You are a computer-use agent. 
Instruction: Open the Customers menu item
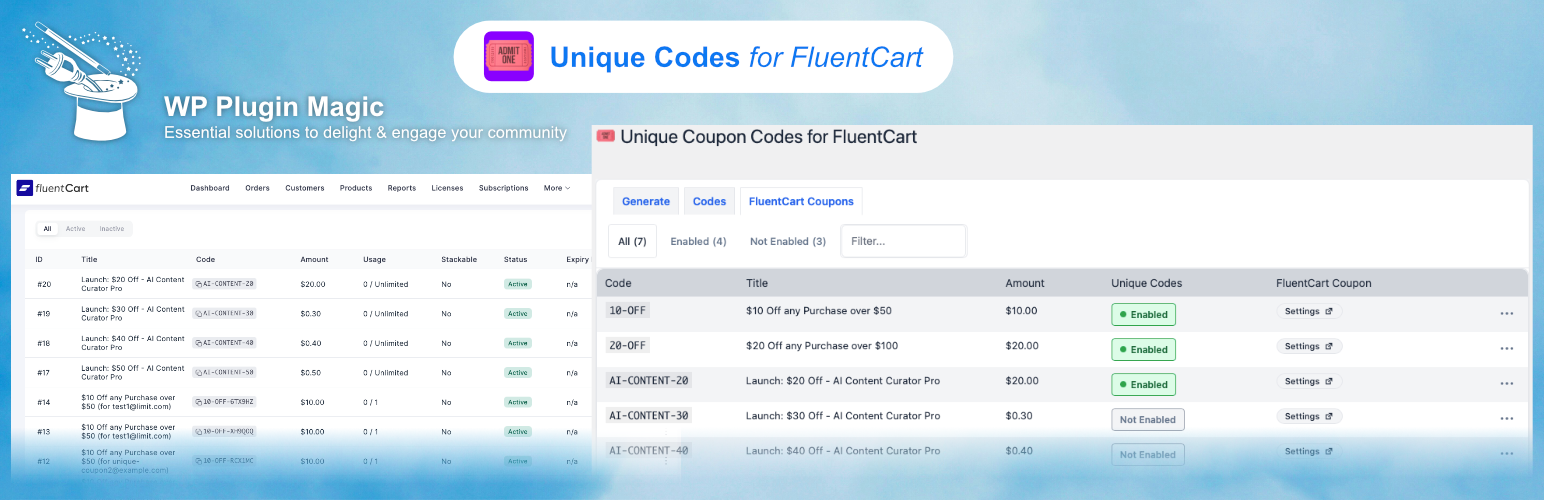pos(305,188)
